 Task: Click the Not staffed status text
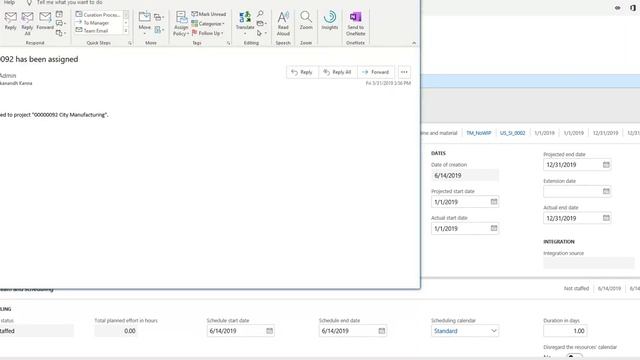click(576, 288)
